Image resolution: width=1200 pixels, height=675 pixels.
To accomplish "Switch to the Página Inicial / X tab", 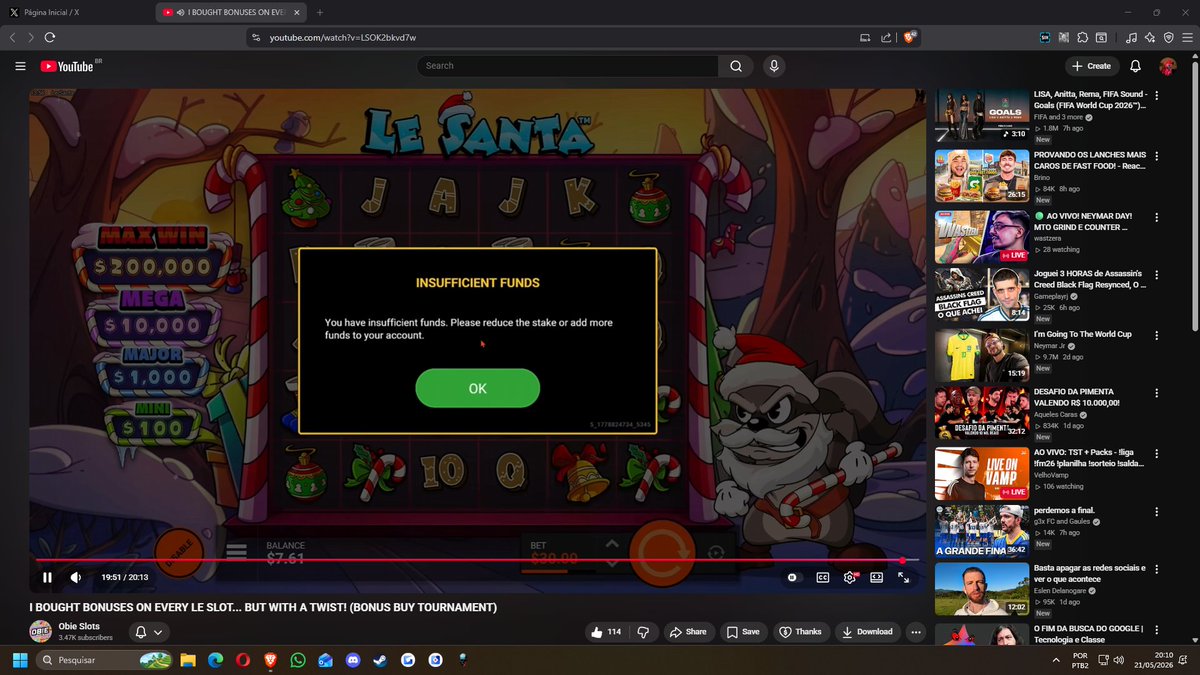I will 78,12.
